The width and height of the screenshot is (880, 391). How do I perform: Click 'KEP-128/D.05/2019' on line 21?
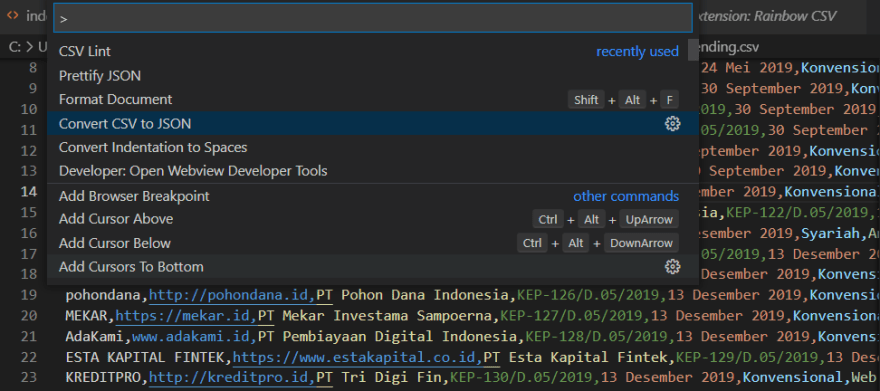597,337
